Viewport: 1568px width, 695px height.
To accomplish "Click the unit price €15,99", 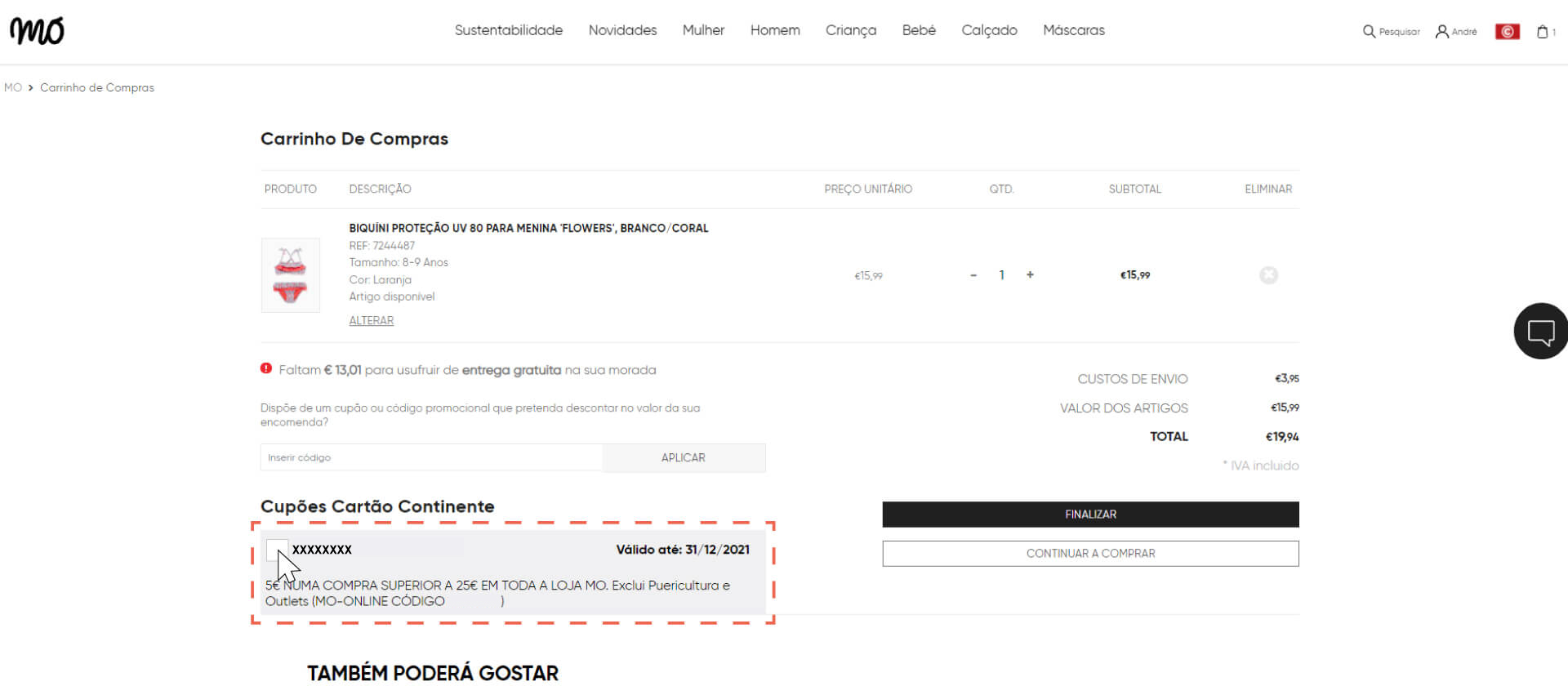I will pyautogui.click(x=868, y=276).
